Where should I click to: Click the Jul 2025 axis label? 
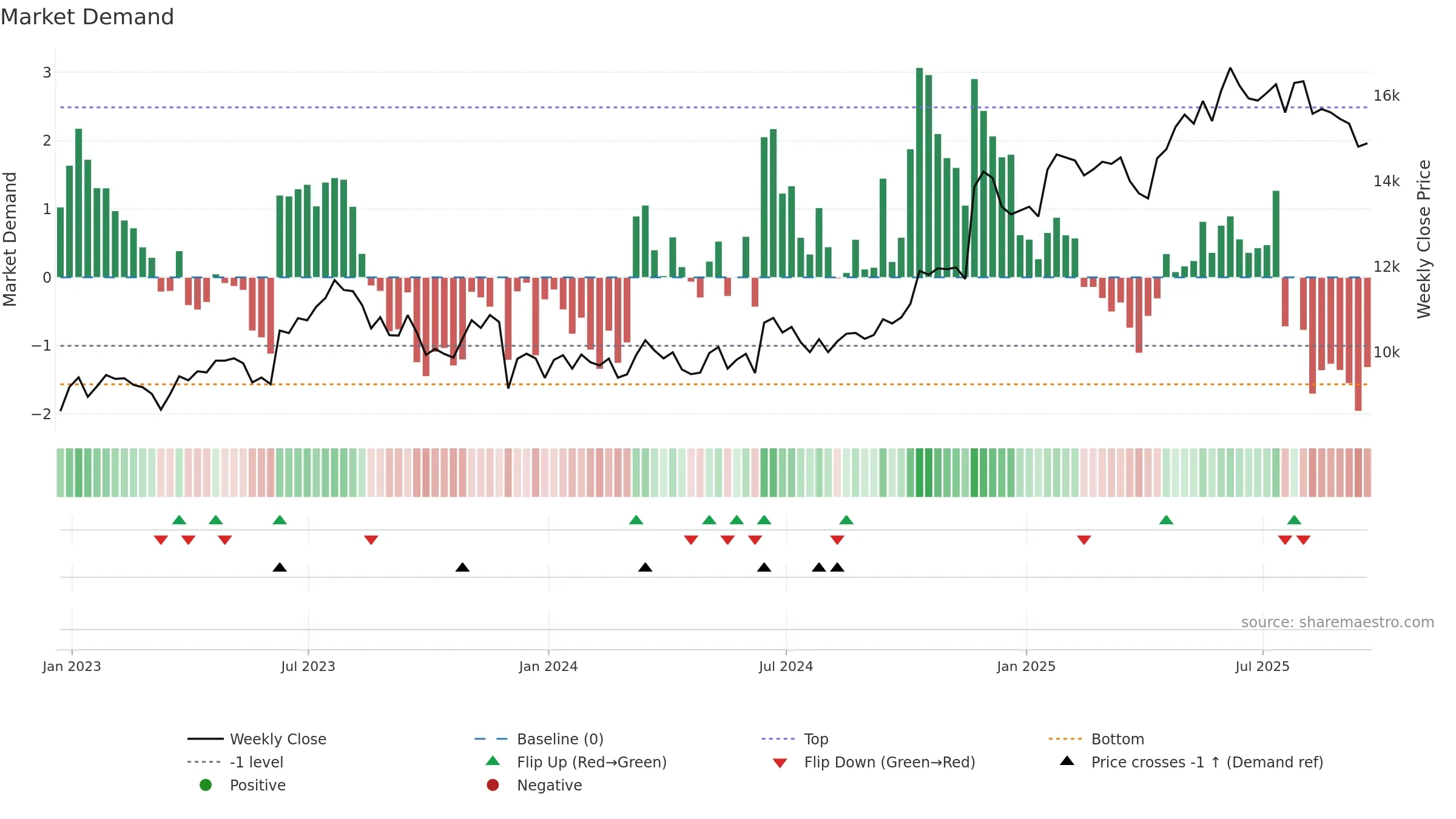click(x=1262, y=666)
